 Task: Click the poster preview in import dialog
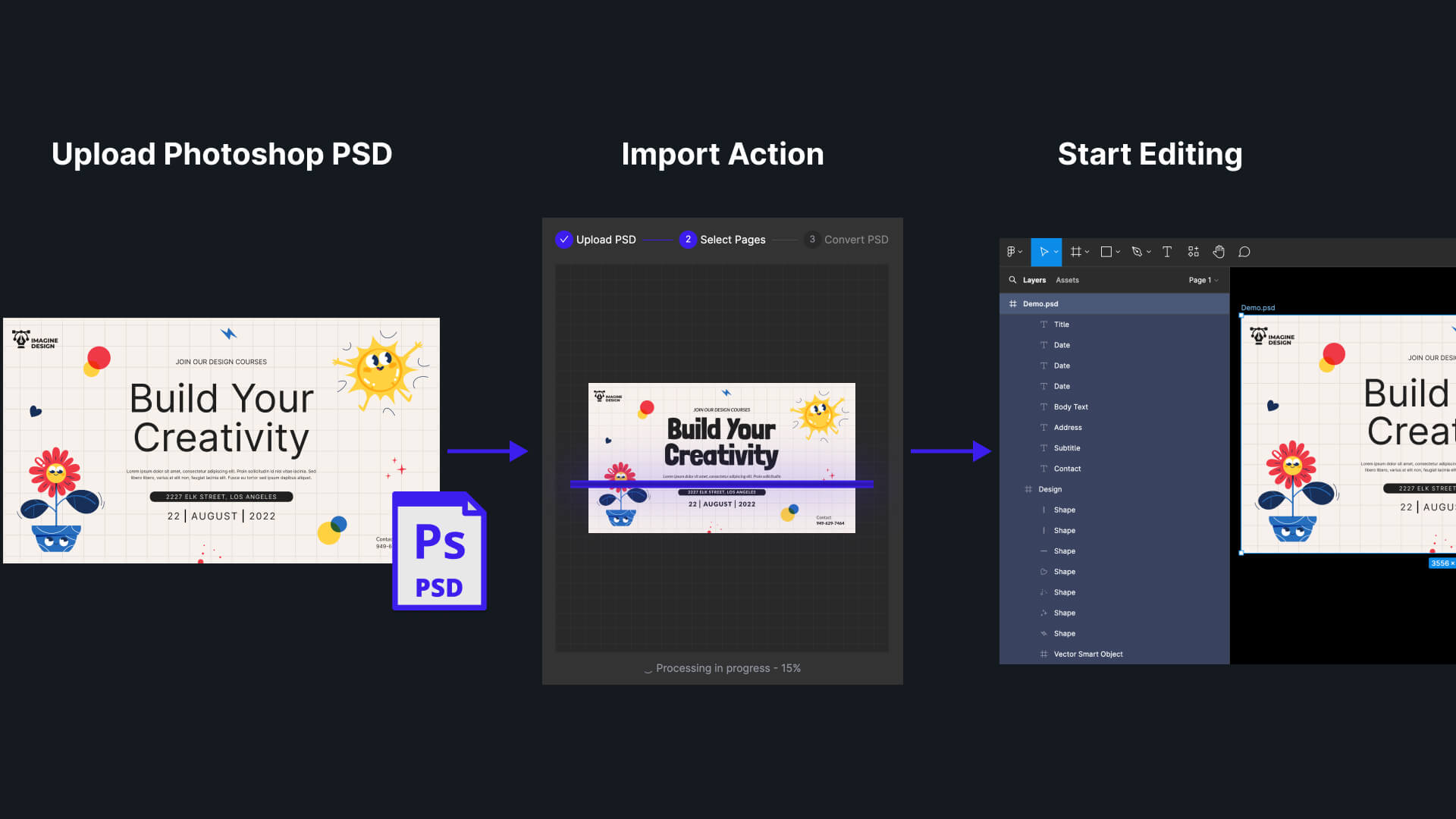click(x=721, y=457)
